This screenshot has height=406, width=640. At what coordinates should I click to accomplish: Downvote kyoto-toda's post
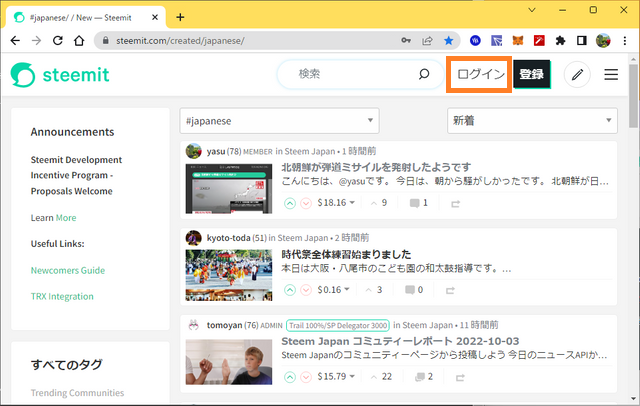pos(306,290)
